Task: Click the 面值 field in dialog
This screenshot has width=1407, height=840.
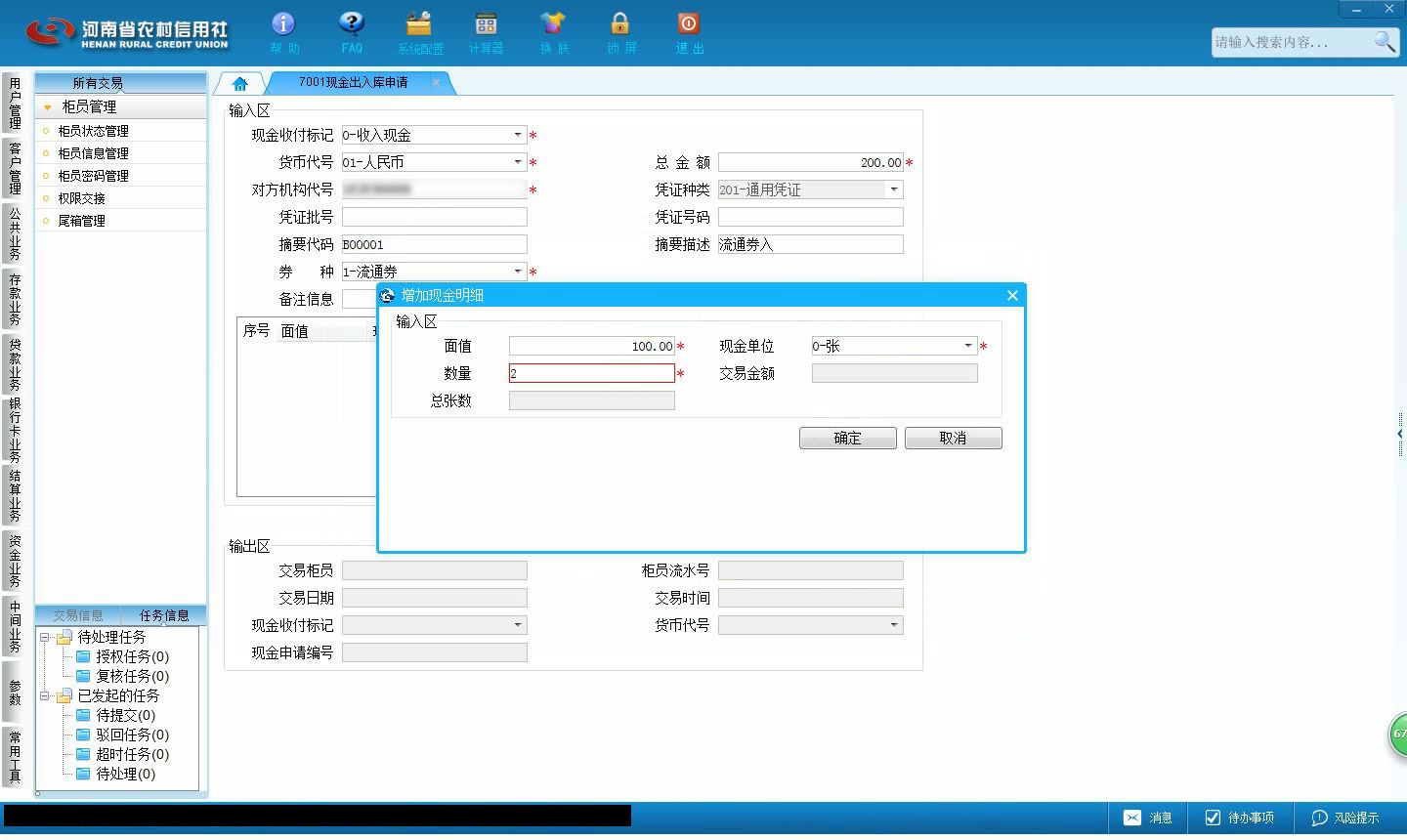Action: tap(592, 346)
